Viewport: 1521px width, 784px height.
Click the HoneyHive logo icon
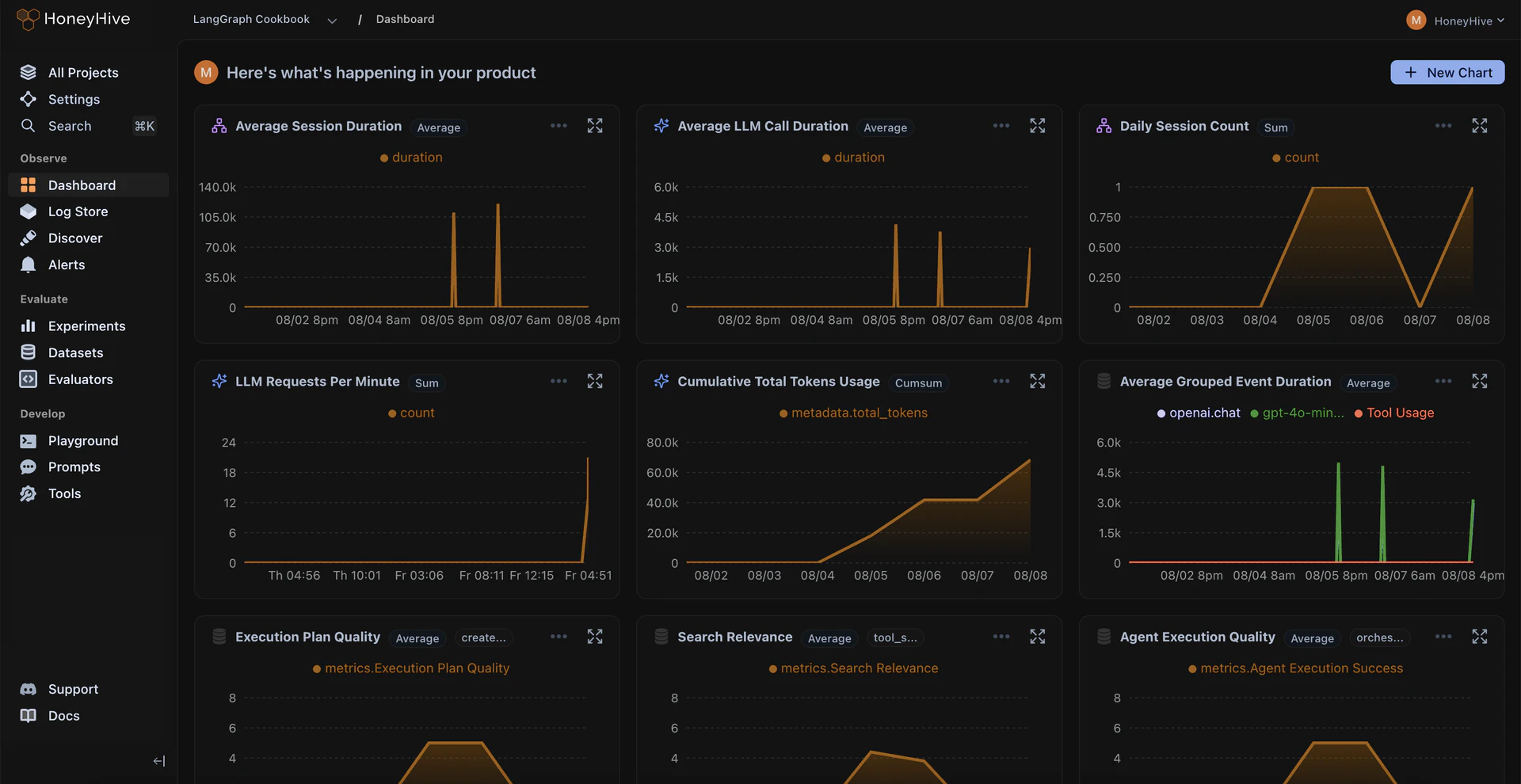[x=26, y=19]
